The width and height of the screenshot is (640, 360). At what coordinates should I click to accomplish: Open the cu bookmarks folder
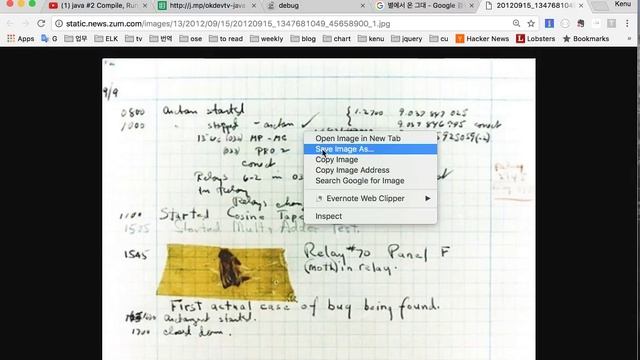coord(439,39)
